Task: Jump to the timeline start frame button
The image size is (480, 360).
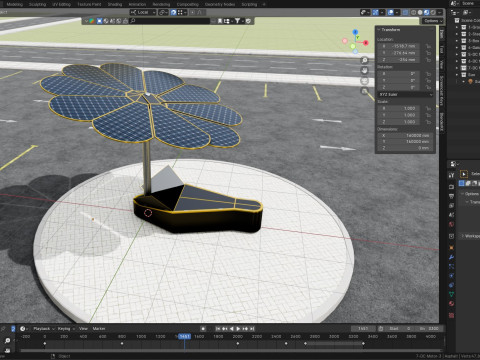Action: pyautogui.click(x=218, y=329)
